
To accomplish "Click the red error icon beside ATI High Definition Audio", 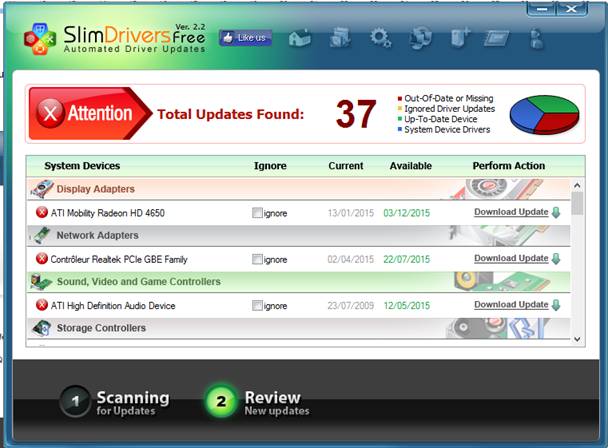I will tap(41, 305).
